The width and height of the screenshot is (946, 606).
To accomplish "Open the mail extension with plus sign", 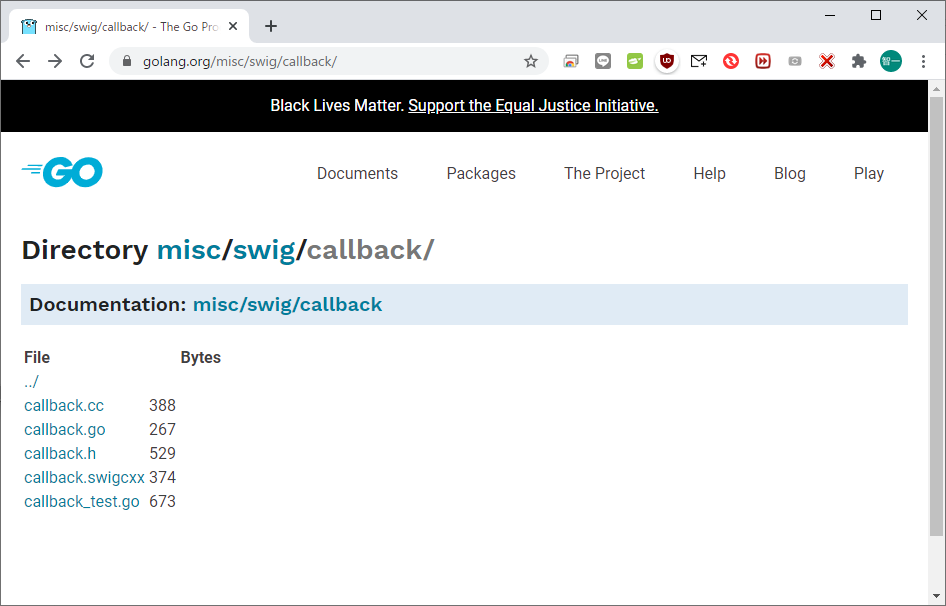I will click(699, 61).
